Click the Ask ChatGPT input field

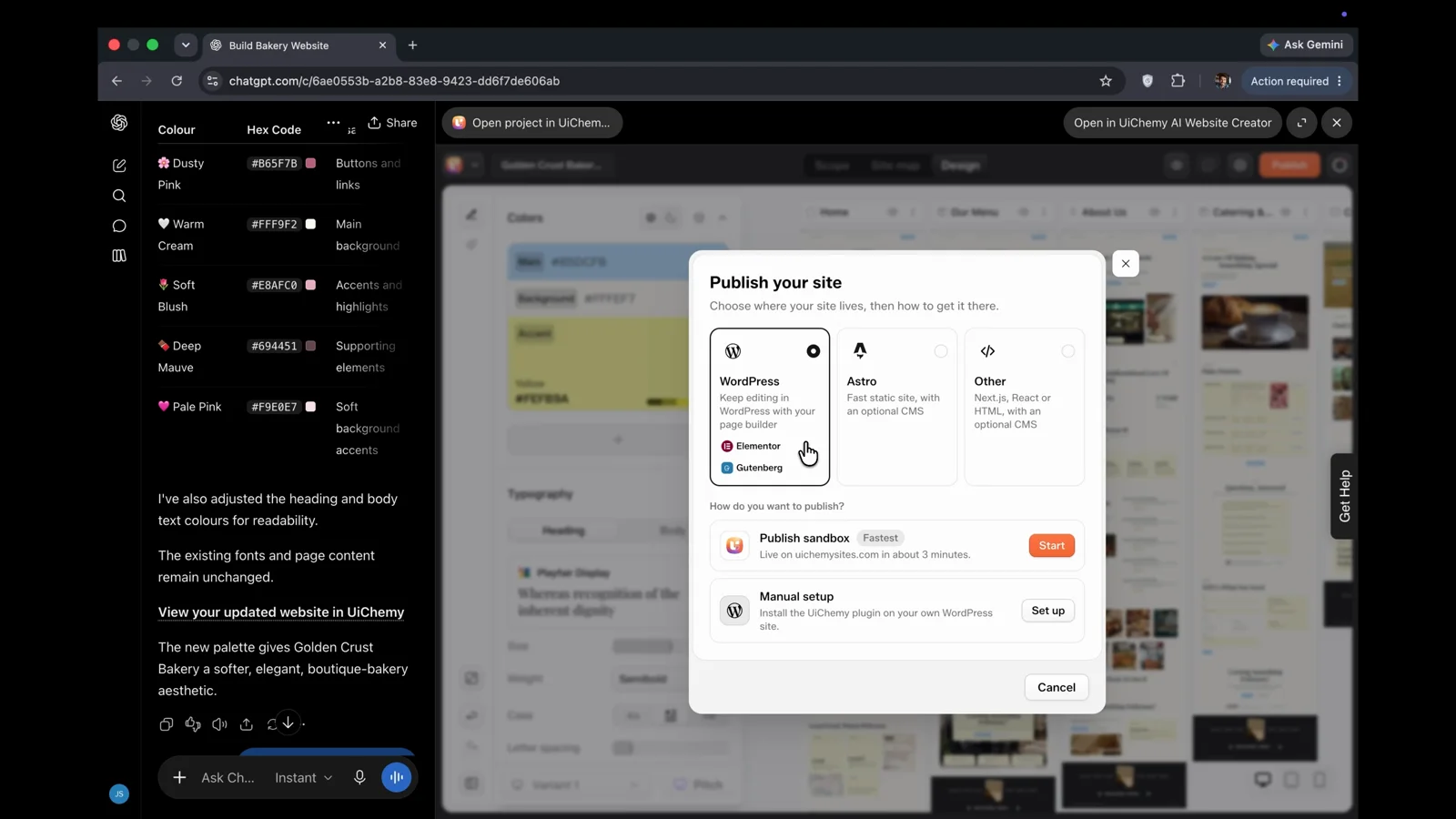click(x=227, y=777)
